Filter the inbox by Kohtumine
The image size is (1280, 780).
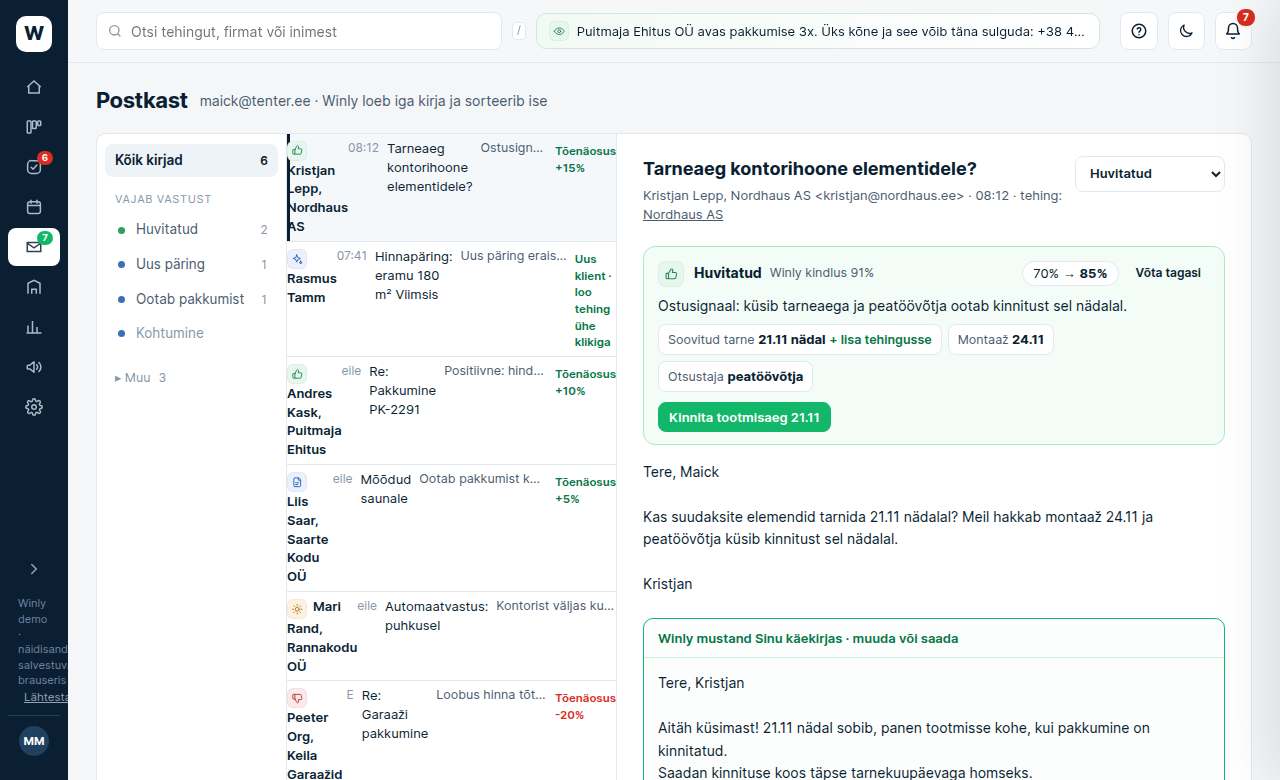click(192, 333)
